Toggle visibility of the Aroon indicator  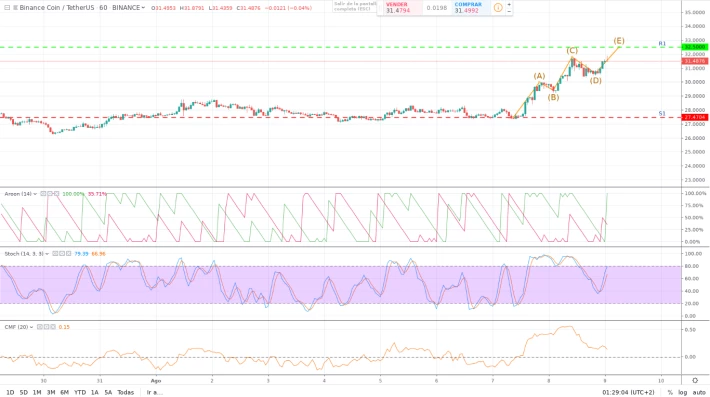click(x=43, y=194)
